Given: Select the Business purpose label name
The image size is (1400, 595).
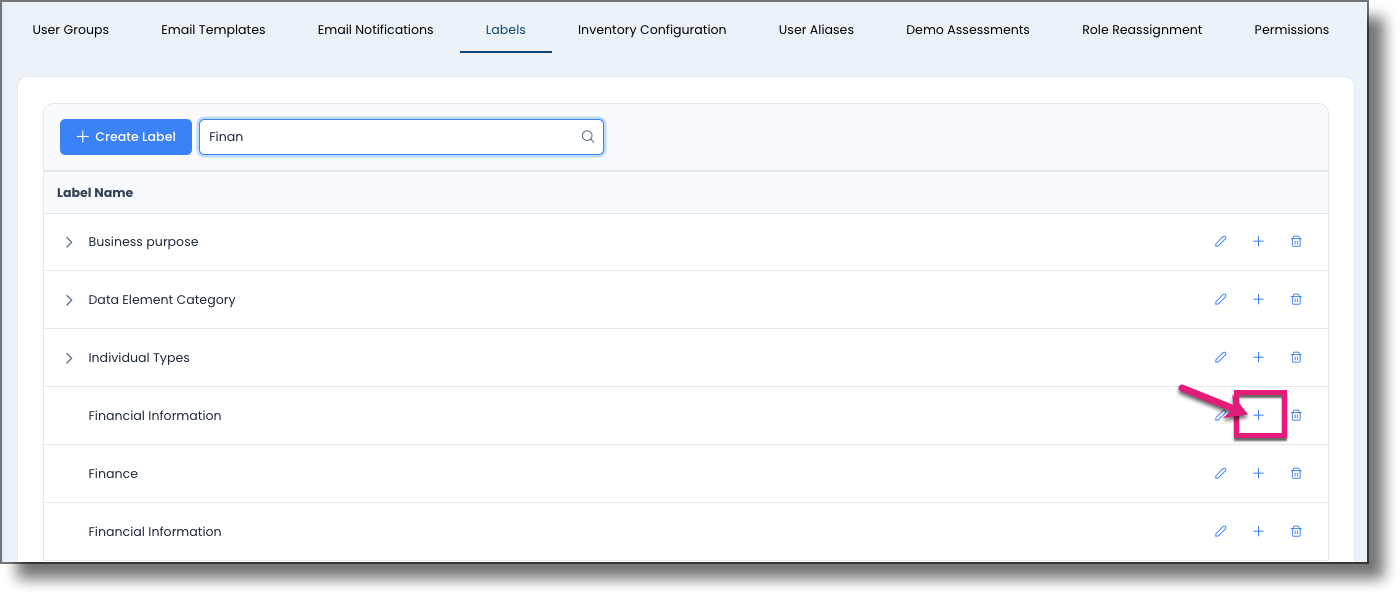Looking at the screenshot, I should (143, 242).
